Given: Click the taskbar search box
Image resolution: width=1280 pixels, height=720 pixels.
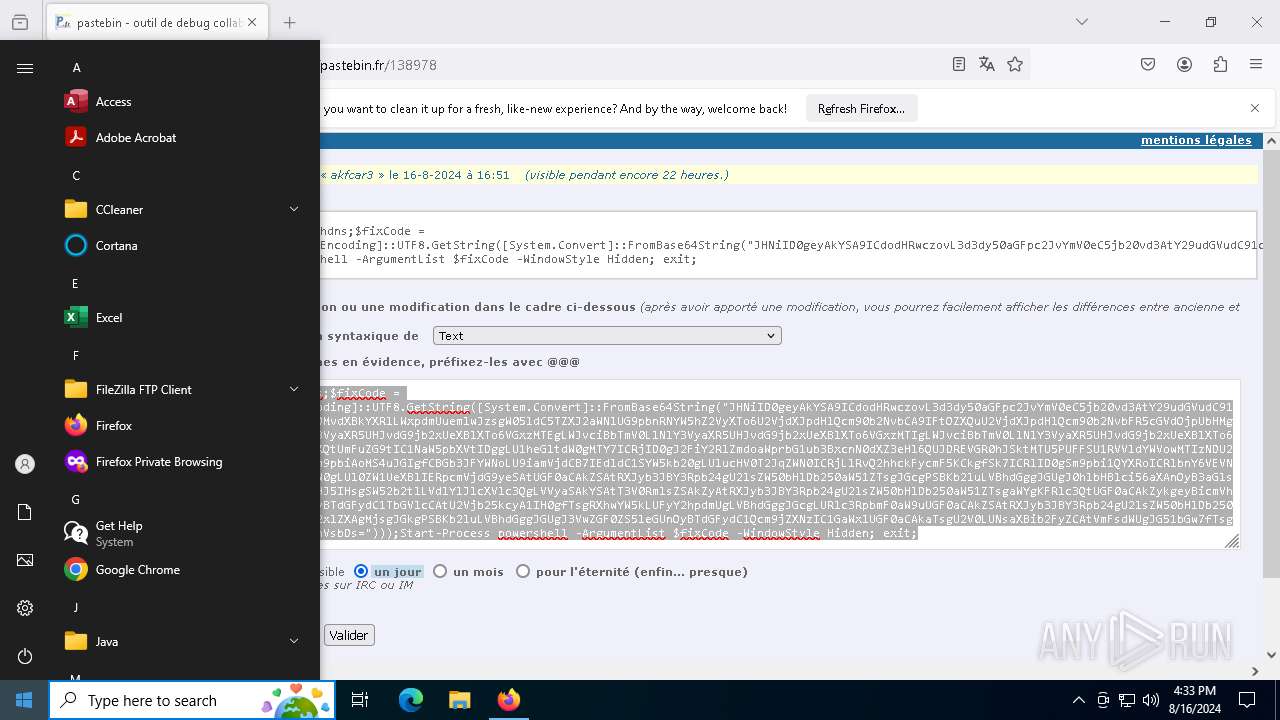Looking at the screenshot, I should [x=192, y=701].
